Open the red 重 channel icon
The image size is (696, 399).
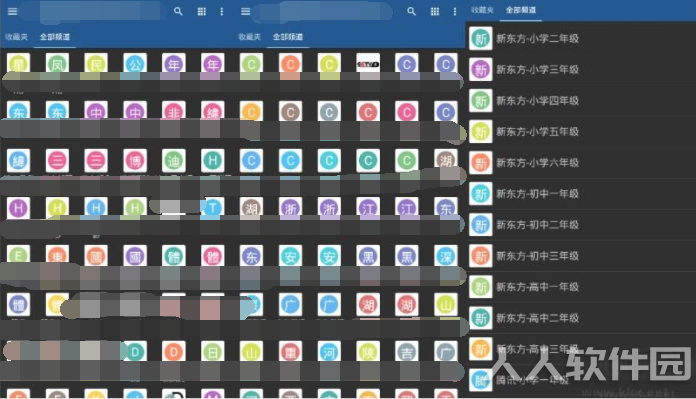click(x=290, y=352)
